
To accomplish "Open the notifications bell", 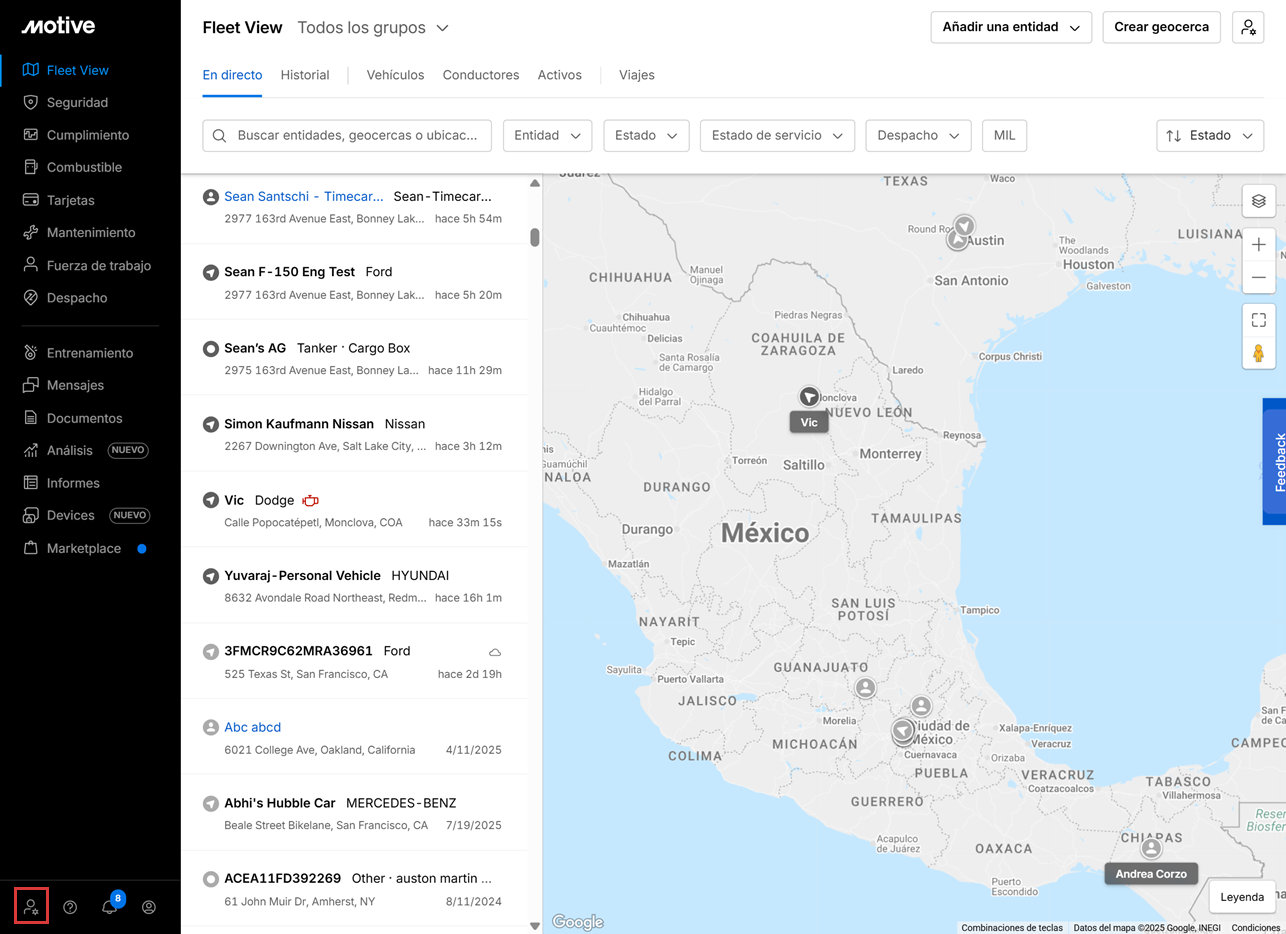I will [x=109, y=907].
